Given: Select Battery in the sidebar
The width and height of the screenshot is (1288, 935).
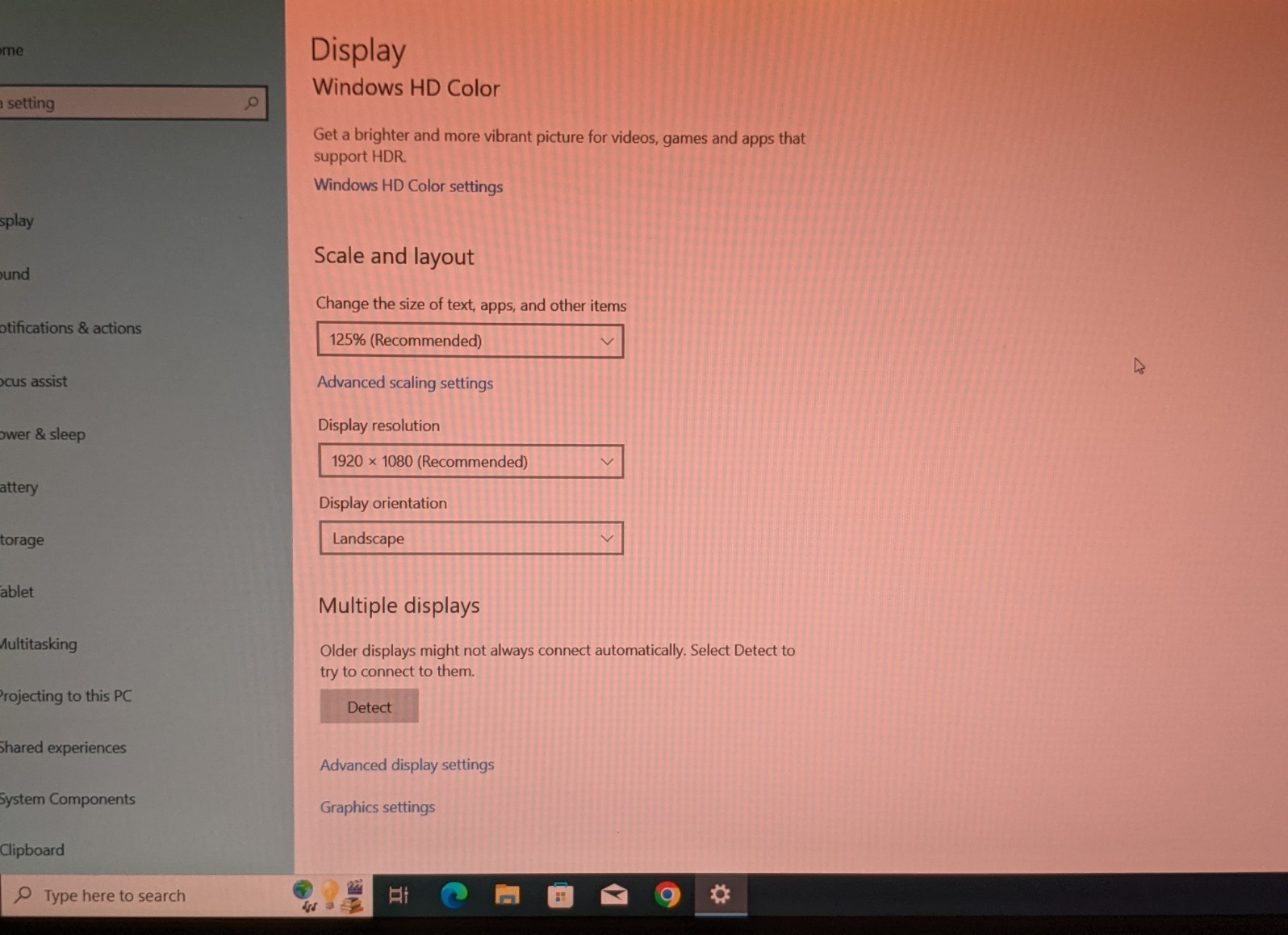Looking at the screenshot, I should point(19,487).
